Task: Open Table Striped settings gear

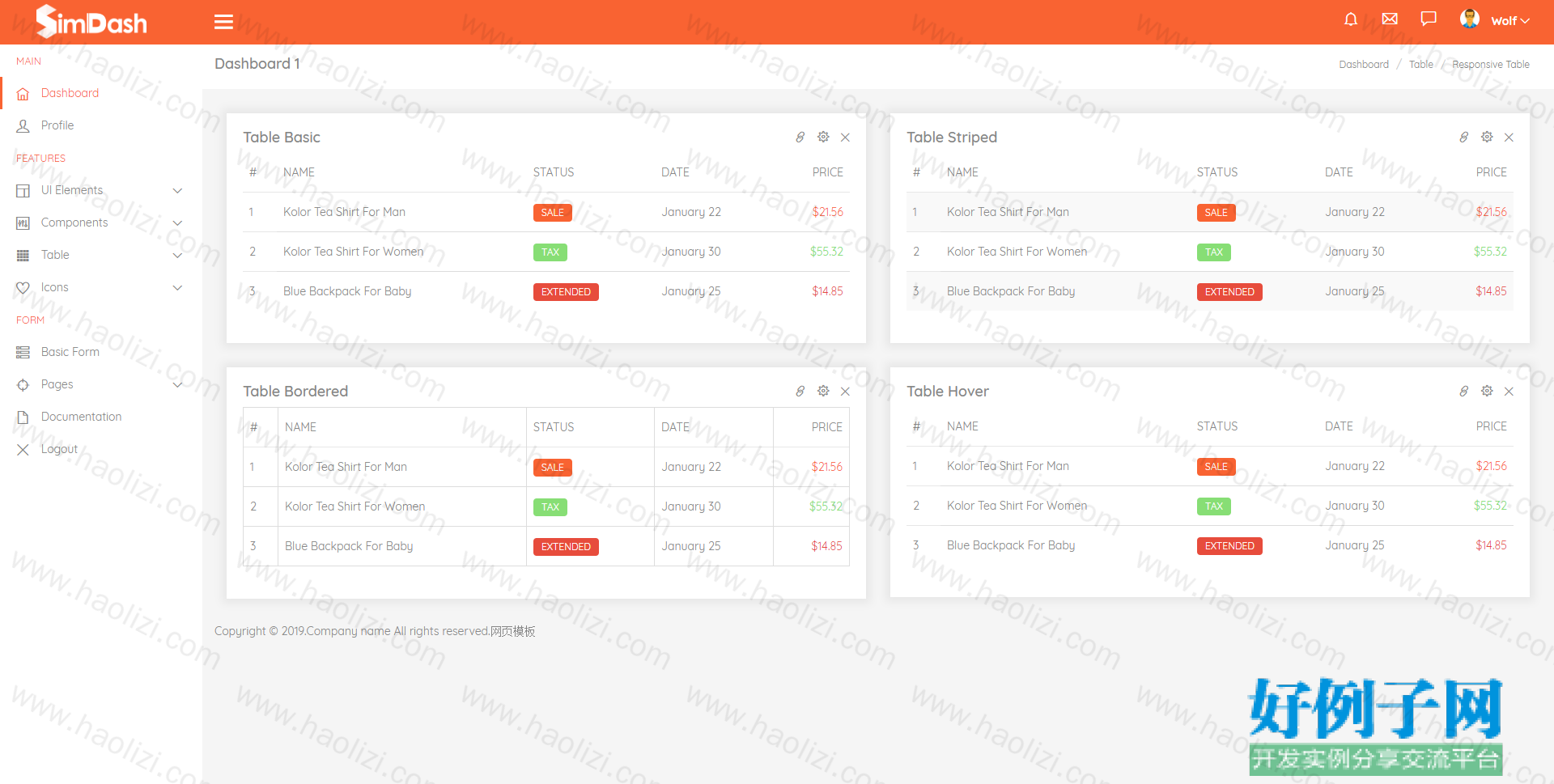Action: coord(1487,138)
